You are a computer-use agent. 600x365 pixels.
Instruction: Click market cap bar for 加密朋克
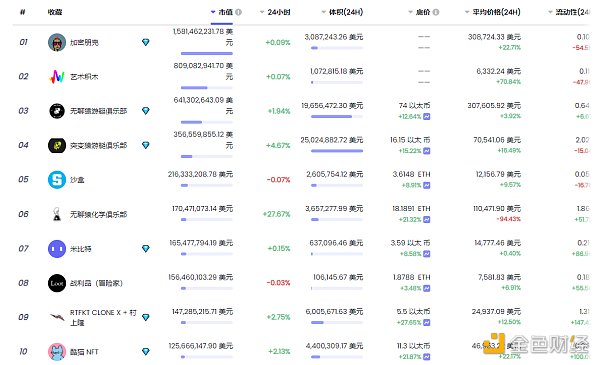click(x=207, y=54)
